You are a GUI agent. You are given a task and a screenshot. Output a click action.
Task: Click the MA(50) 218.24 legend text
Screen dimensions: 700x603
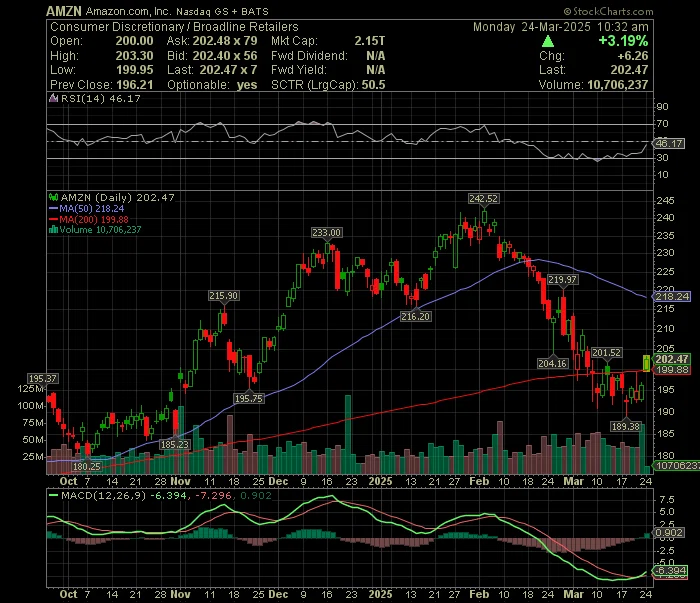click(92, 208)
